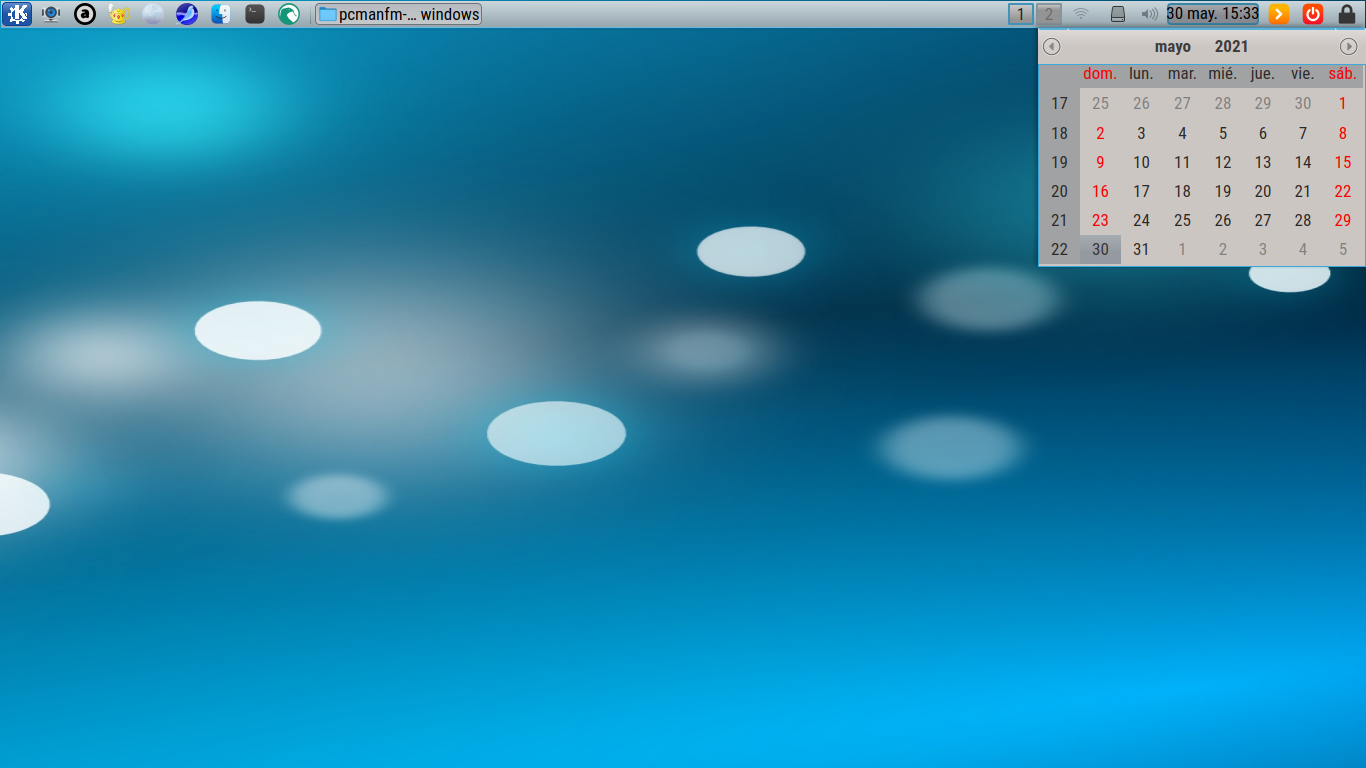Launch the golden teapot application icon
This screenshot has width=1366, height=768.
click(x=119, y=14)
